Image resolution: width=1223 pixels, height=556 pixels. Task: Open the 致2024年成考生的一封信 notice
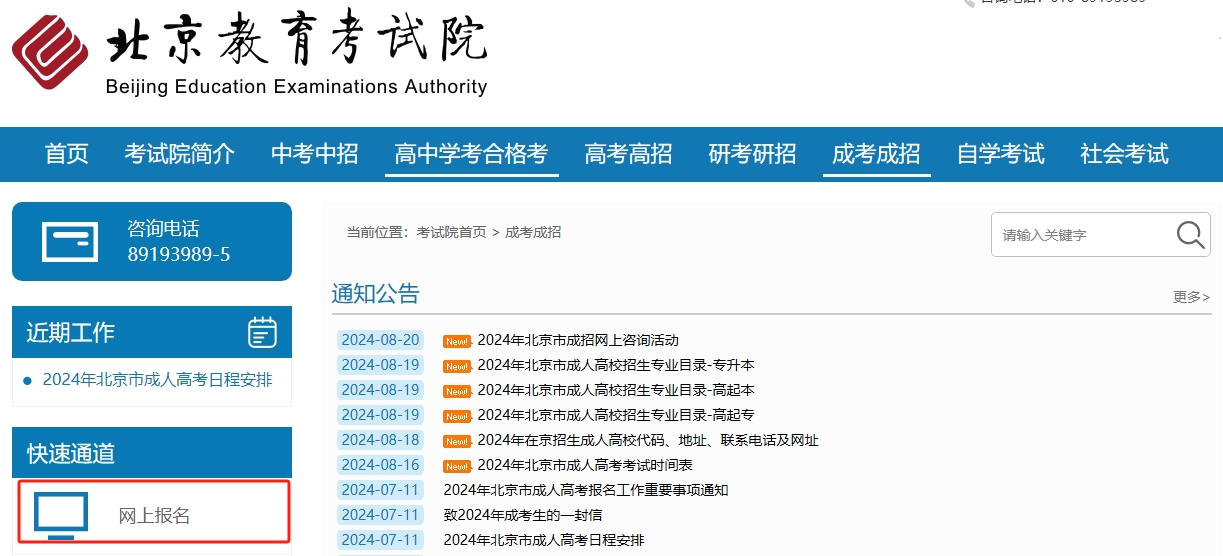pyautogui.click(x=523, y=515)
